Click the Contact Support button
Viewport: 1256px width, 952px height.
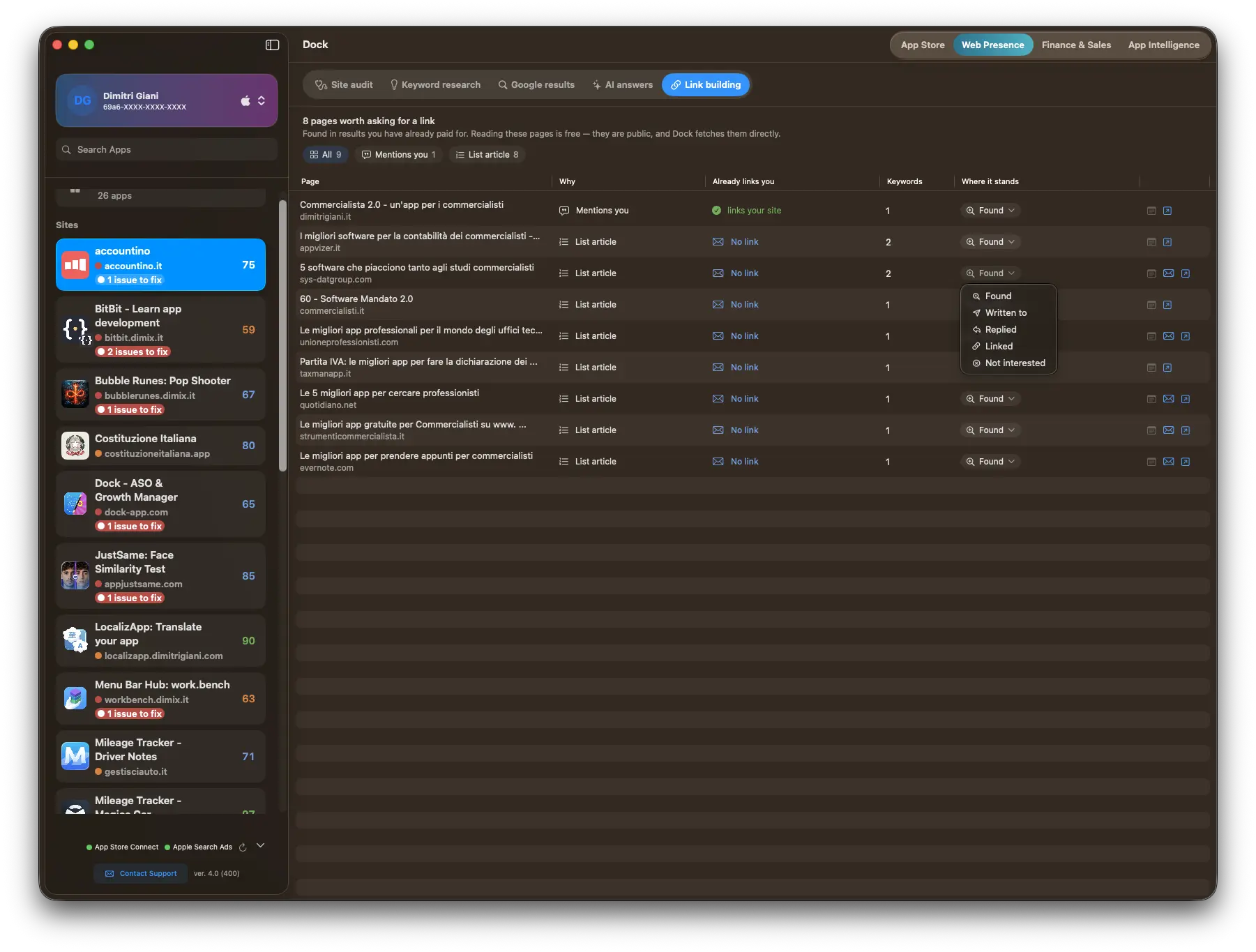pyautogui.click(x=141, y=874)
